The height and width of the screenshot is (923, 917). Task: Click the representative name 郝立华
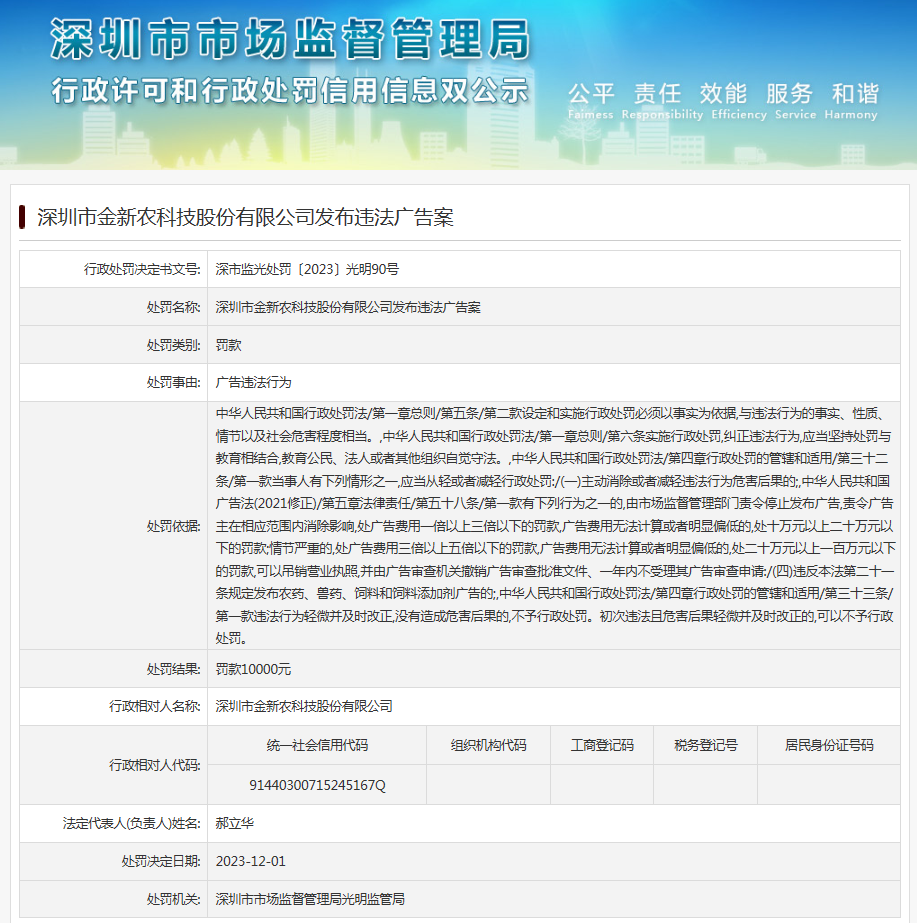234,824
